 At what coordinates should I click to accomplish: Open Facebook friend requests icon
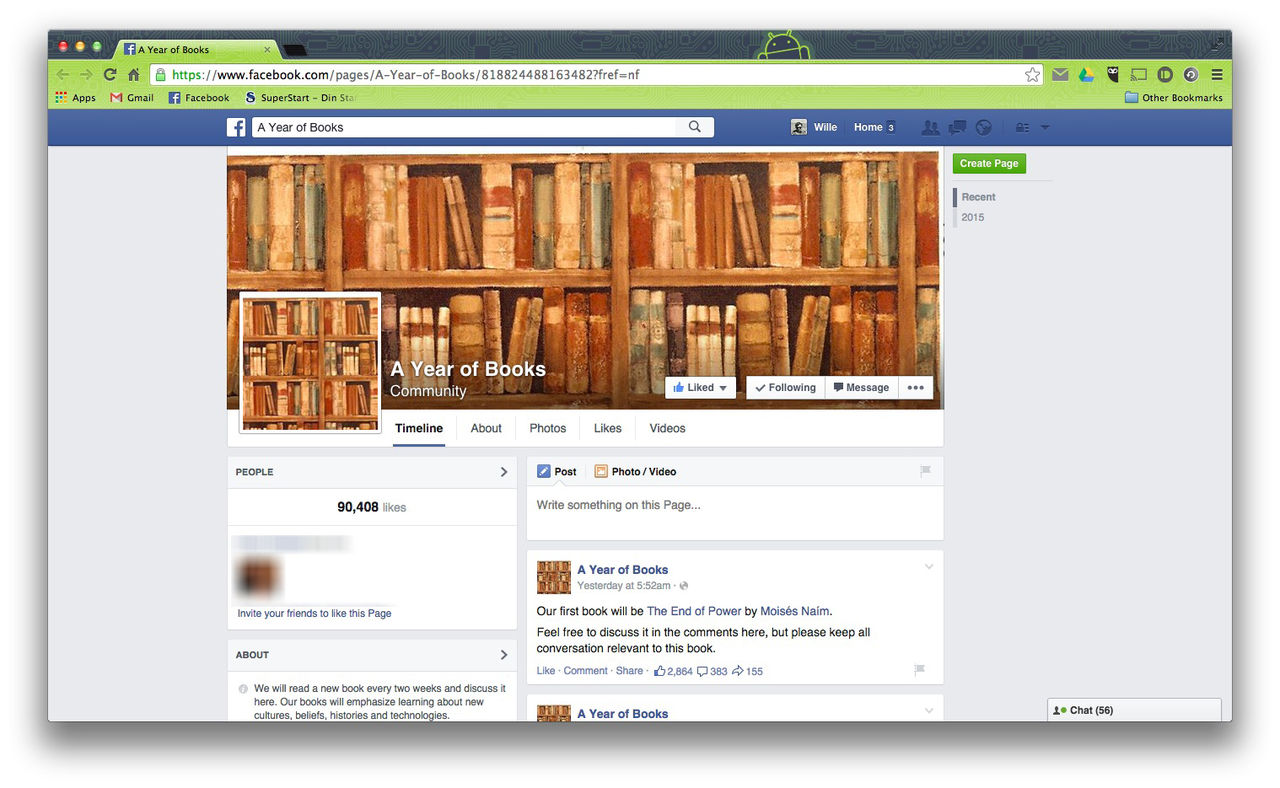(x=930, y=127)
